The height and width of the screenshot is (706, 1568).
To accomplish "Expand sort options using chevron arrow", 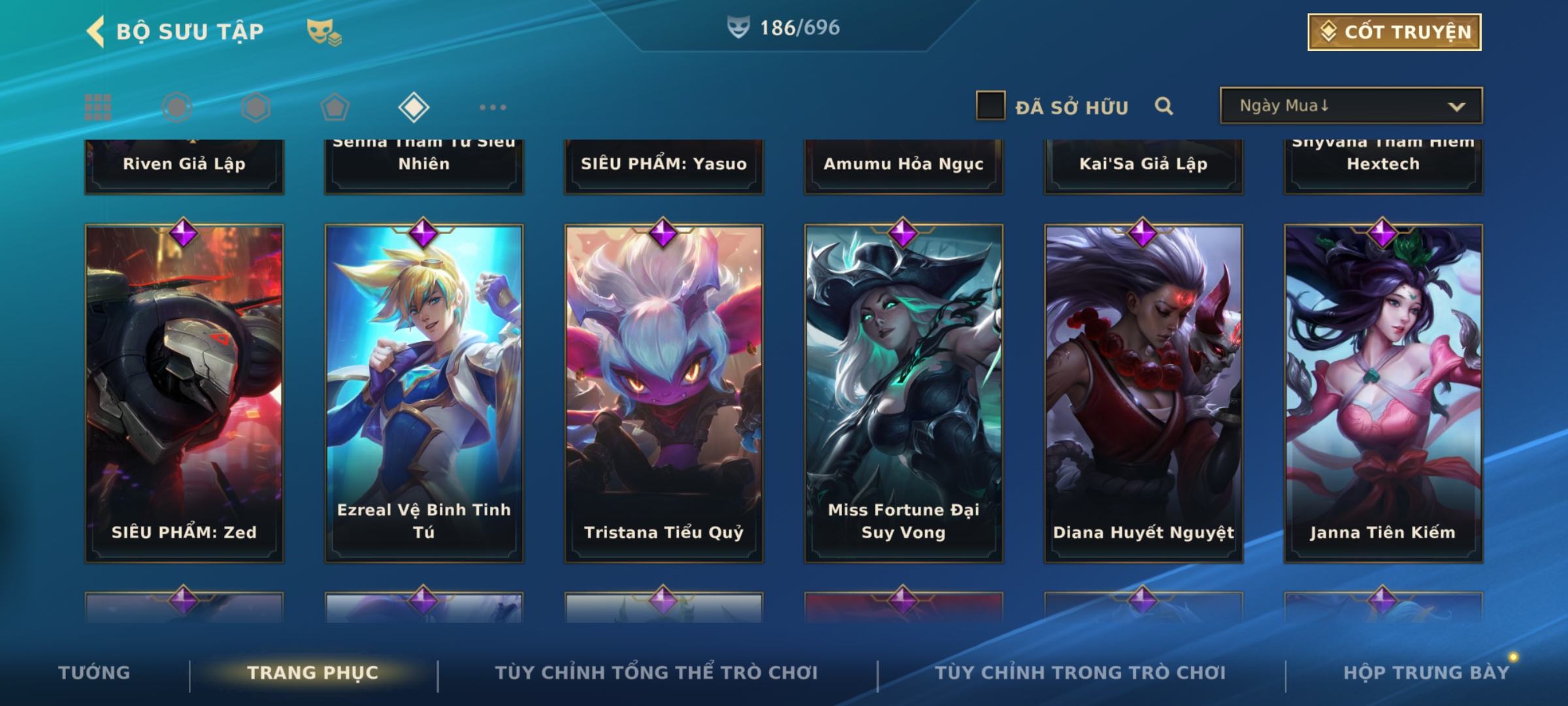I will pyautogui.click(x=1456, y=107).
